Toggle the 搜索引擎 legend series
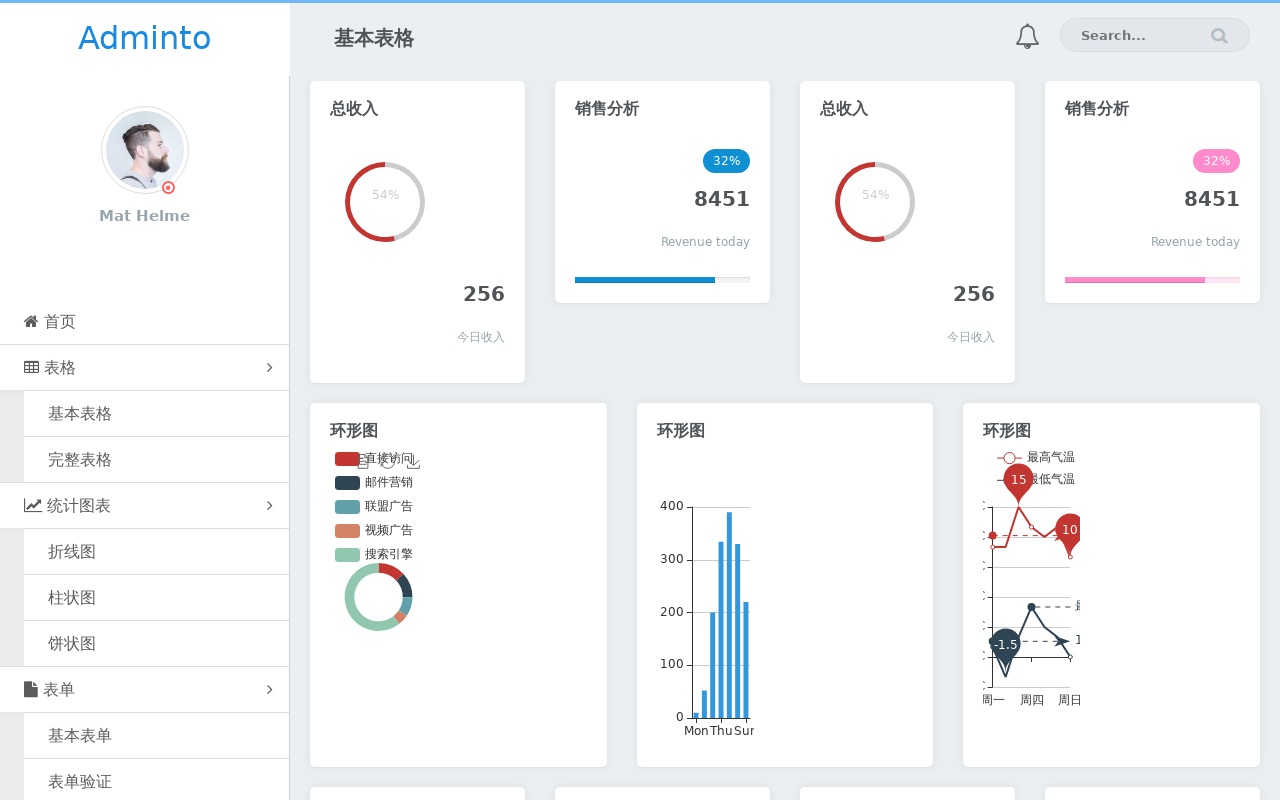The height and width of the screenshot is (800, 1280). (374, 554)
